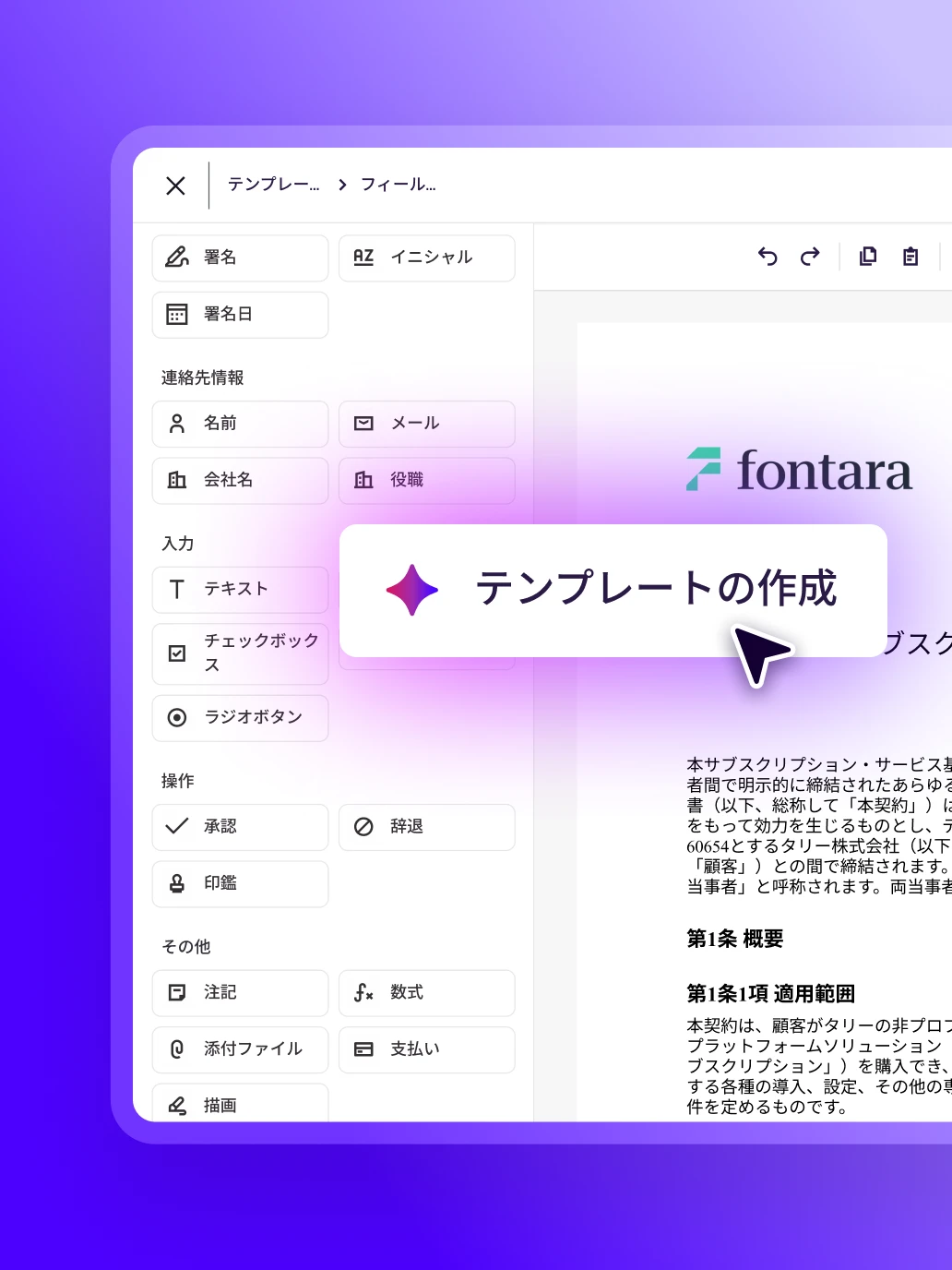This screenshot has width=952, height=1270.
Task: Click the 連絡先情報 section label
Action: 203,377
